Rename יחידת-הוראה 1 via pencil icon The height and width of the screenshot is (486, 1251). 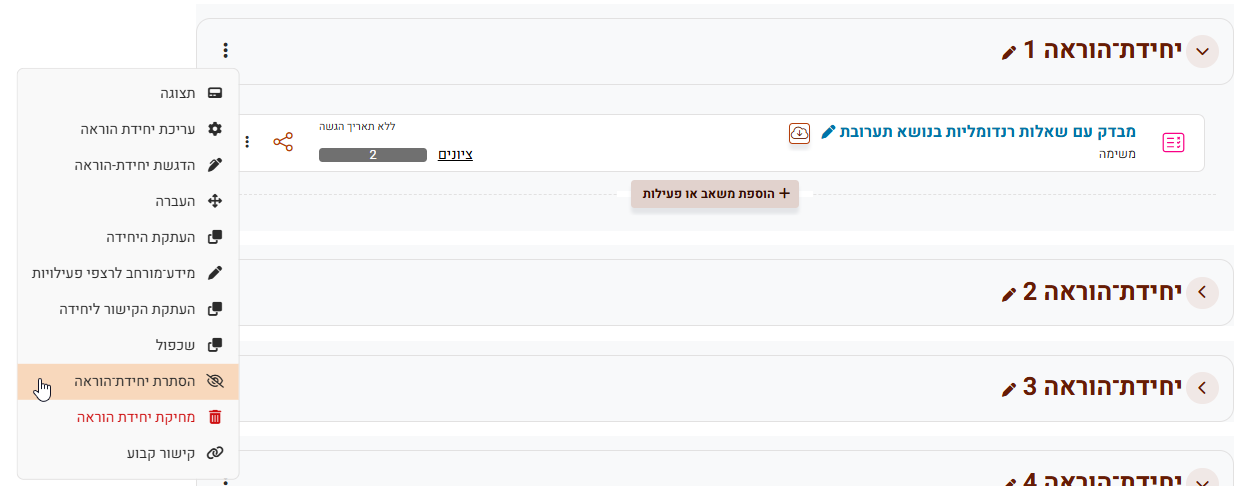pyautogui.click(x=1008, y=52)
